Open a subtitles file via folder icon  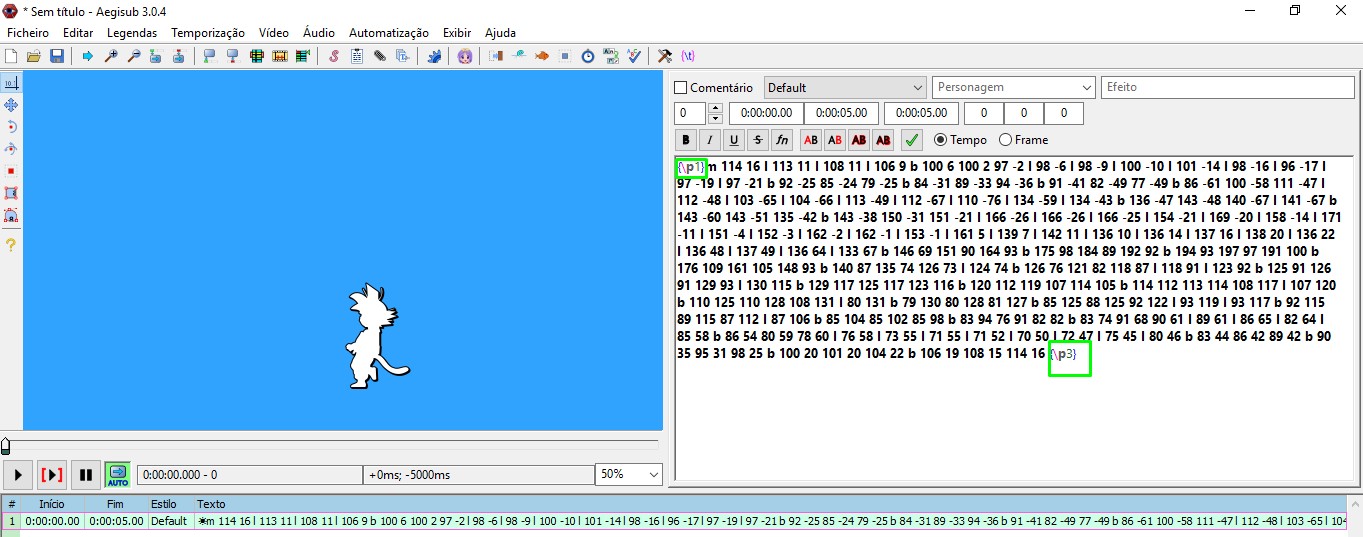pyautogui.click(x=34, y=56)
